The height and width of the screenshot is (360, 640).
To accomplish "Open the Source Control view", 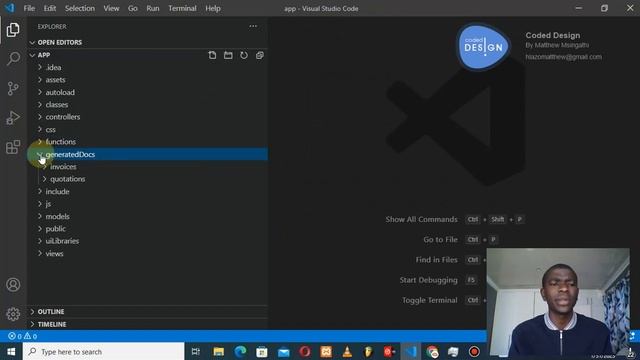I will click(x=13, y=88).
